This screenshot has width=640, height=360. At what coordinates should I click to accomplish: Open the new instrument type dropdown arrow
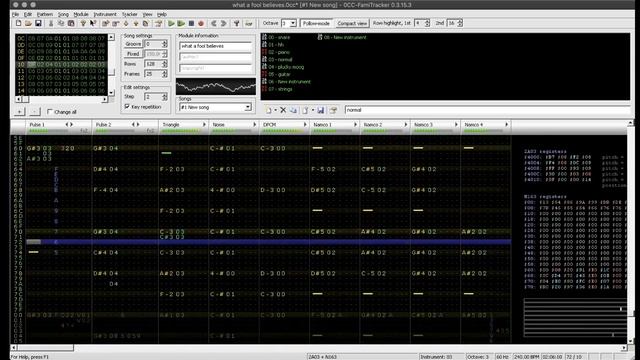[276, 110]
